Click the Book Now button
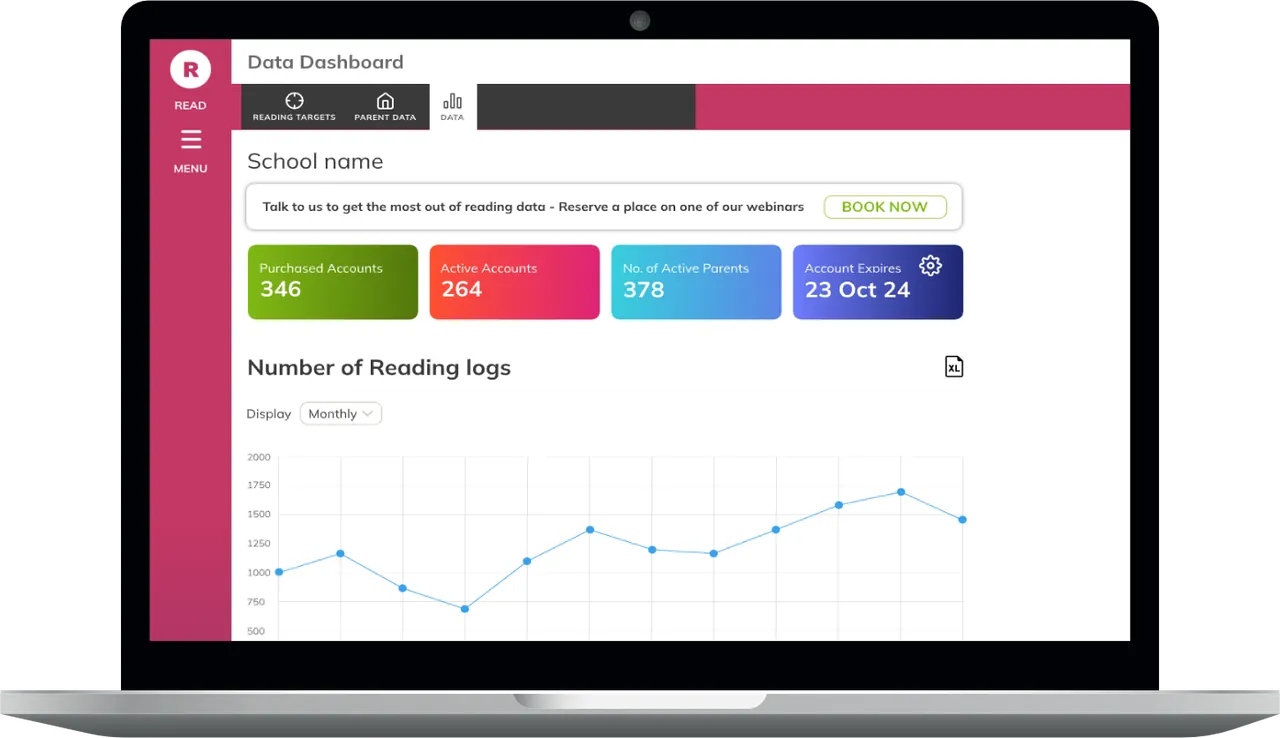Viewport: 1280px width, 738px height. (x=885, y=207)
